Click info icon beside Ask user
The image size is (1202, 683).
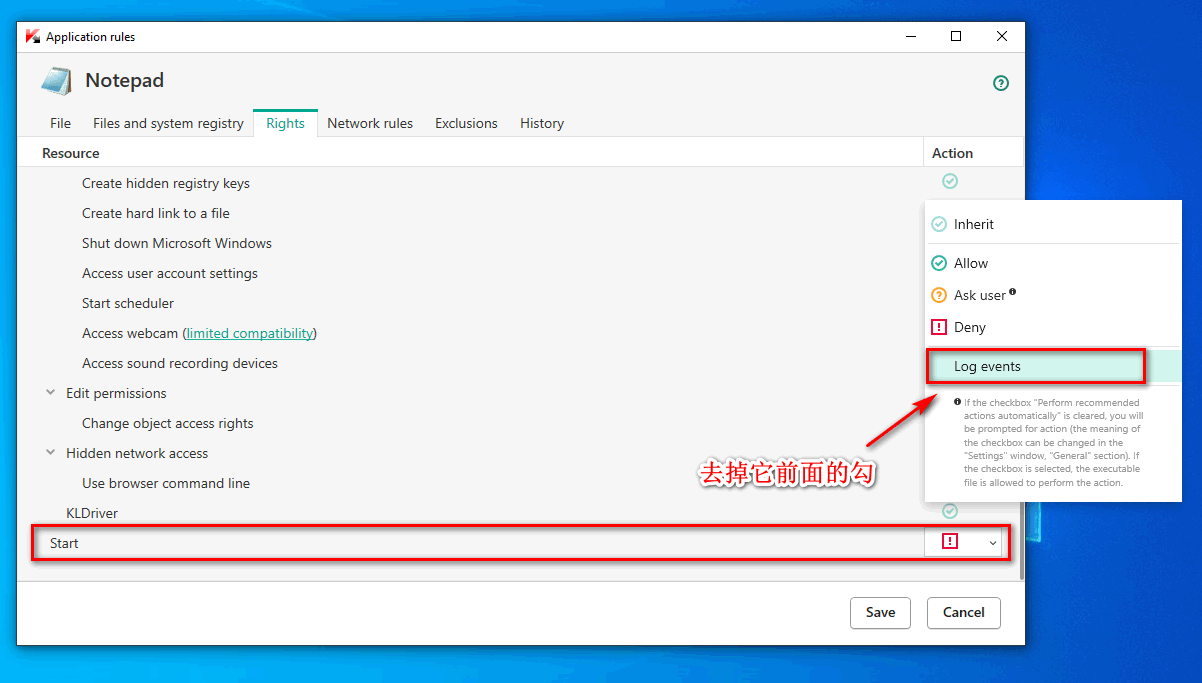(x=1013, y=292)
